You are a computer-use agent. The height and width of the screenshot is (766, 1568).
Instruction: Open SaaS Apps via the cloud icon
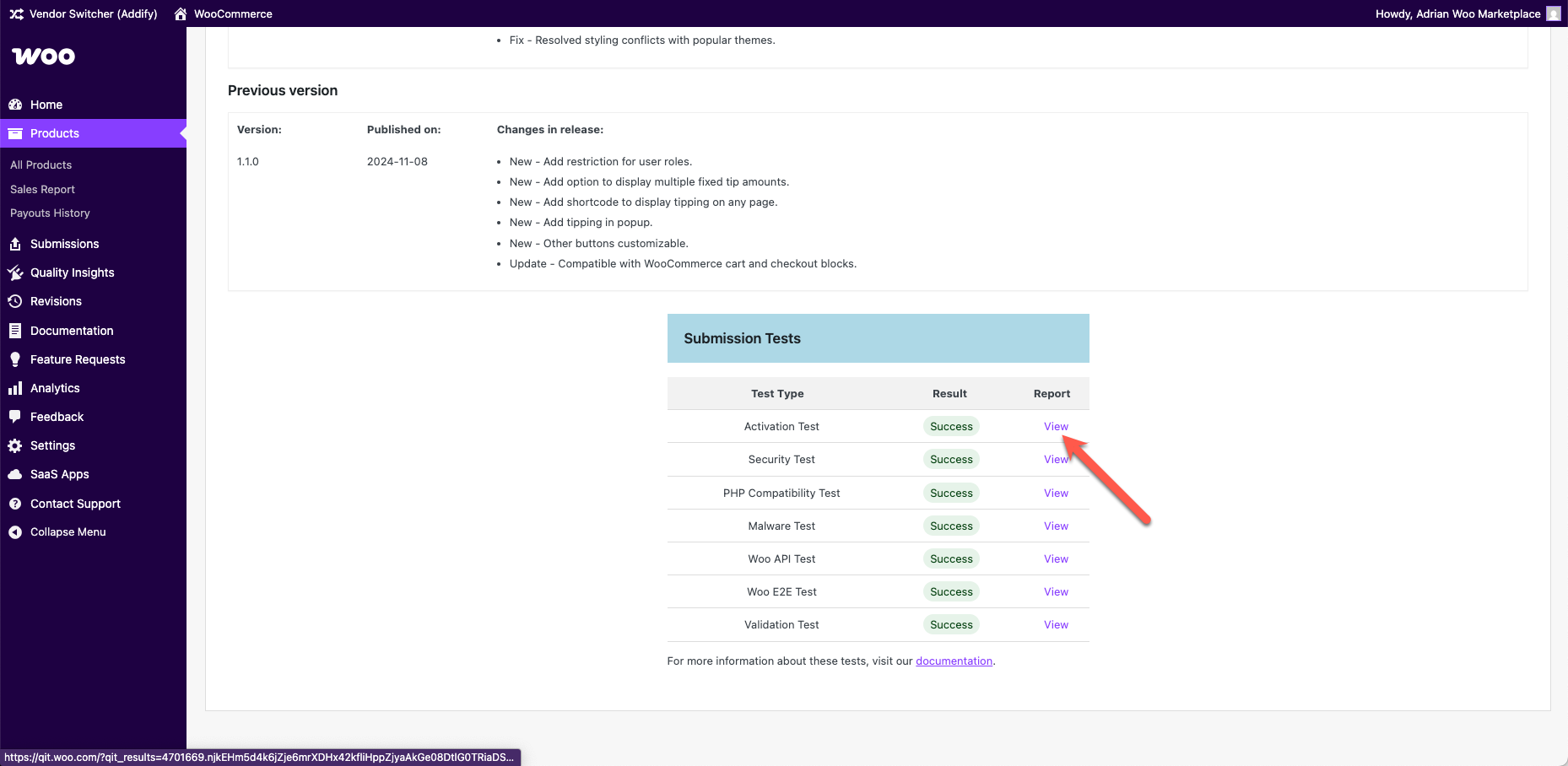tap(15, 474)
